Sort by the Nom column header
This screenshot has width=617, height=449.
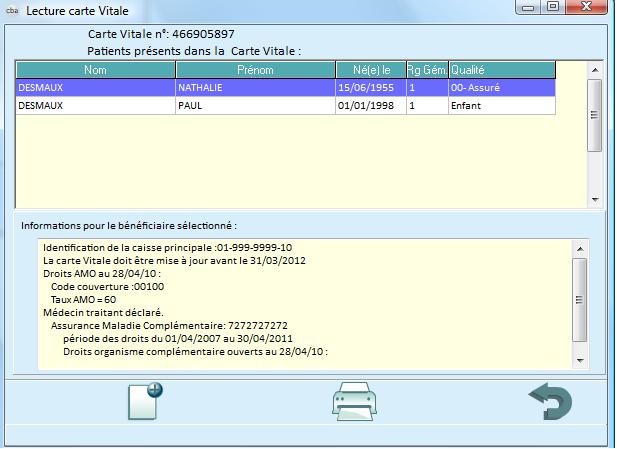[95, 70]
